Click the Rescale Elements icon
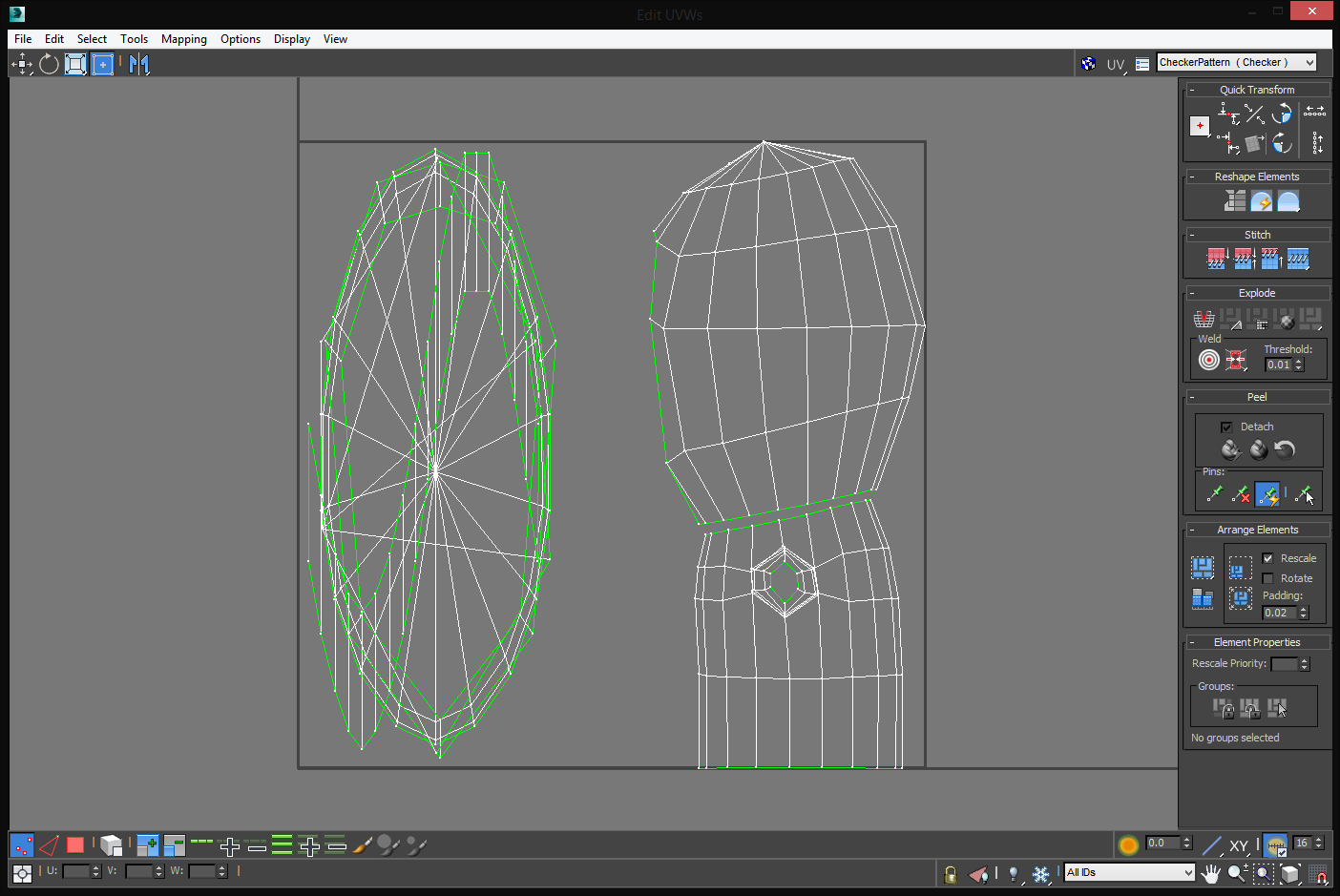This screenshot has height=896, width=1340. click(1203, 598)
